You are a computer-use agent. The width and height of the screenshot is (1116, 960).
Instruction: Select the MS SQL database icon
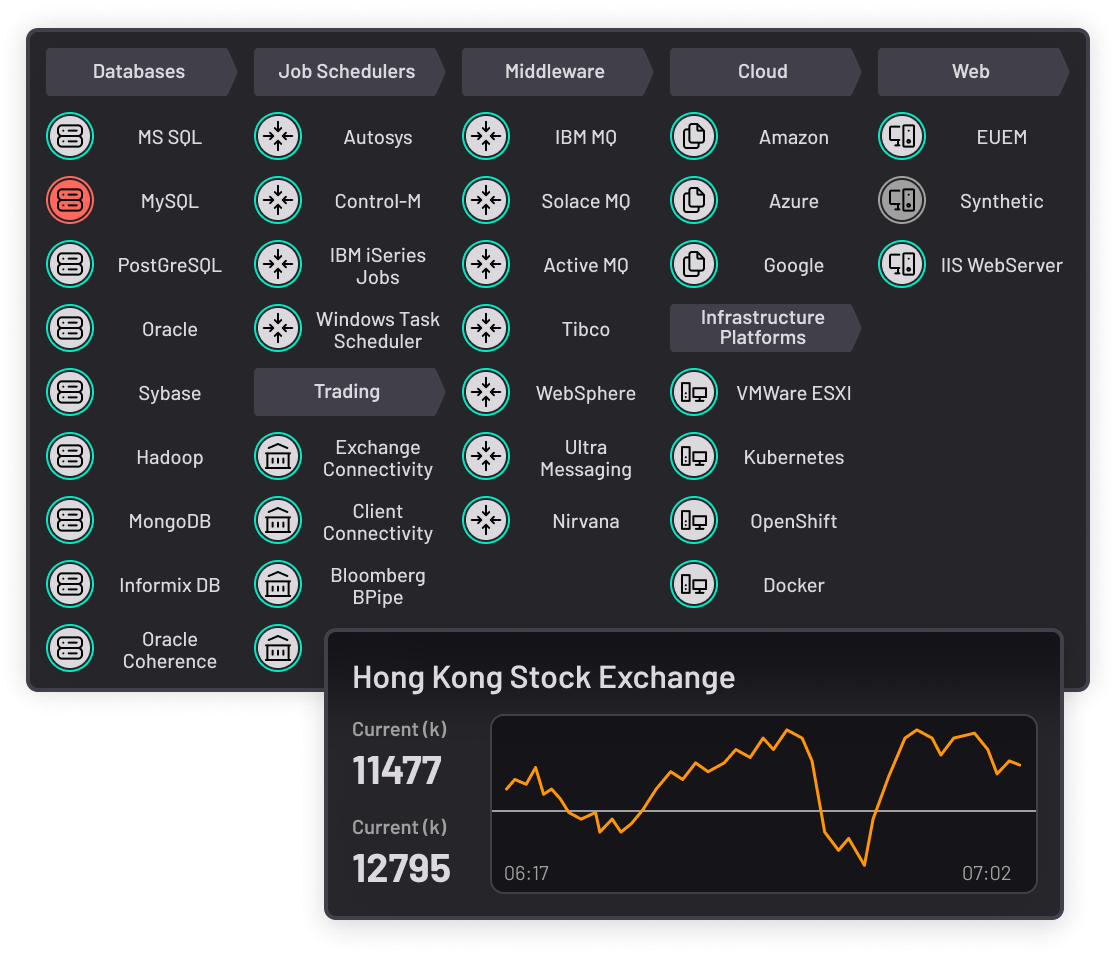click(x=70, y=136)
